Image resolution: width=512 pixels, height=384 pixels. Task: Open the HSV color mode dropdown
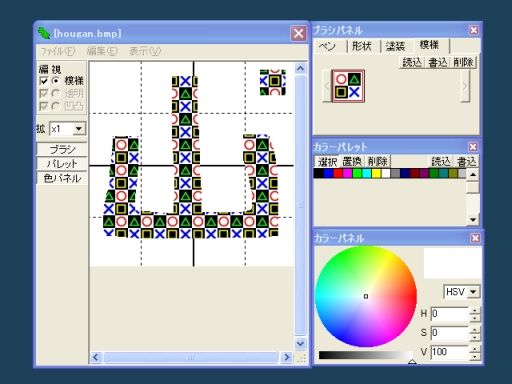(473, 292)
